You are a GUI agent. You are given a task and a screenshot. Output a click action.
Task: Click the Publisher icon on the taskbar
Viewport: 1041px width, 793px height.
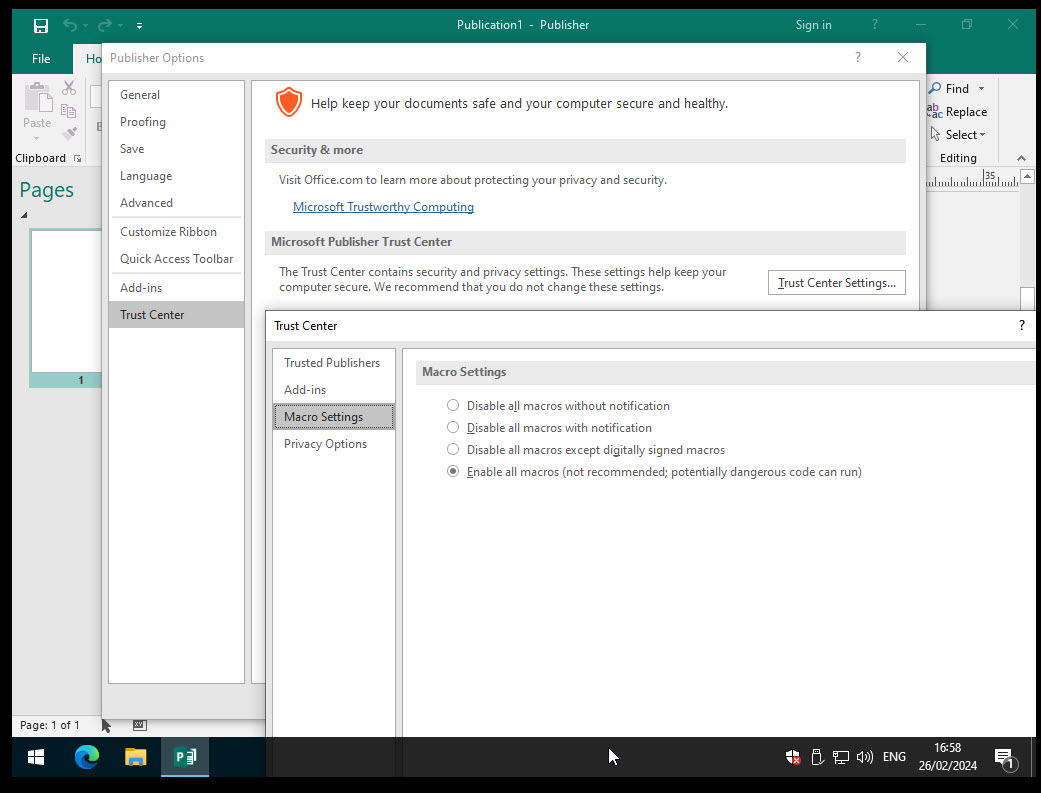184,757
